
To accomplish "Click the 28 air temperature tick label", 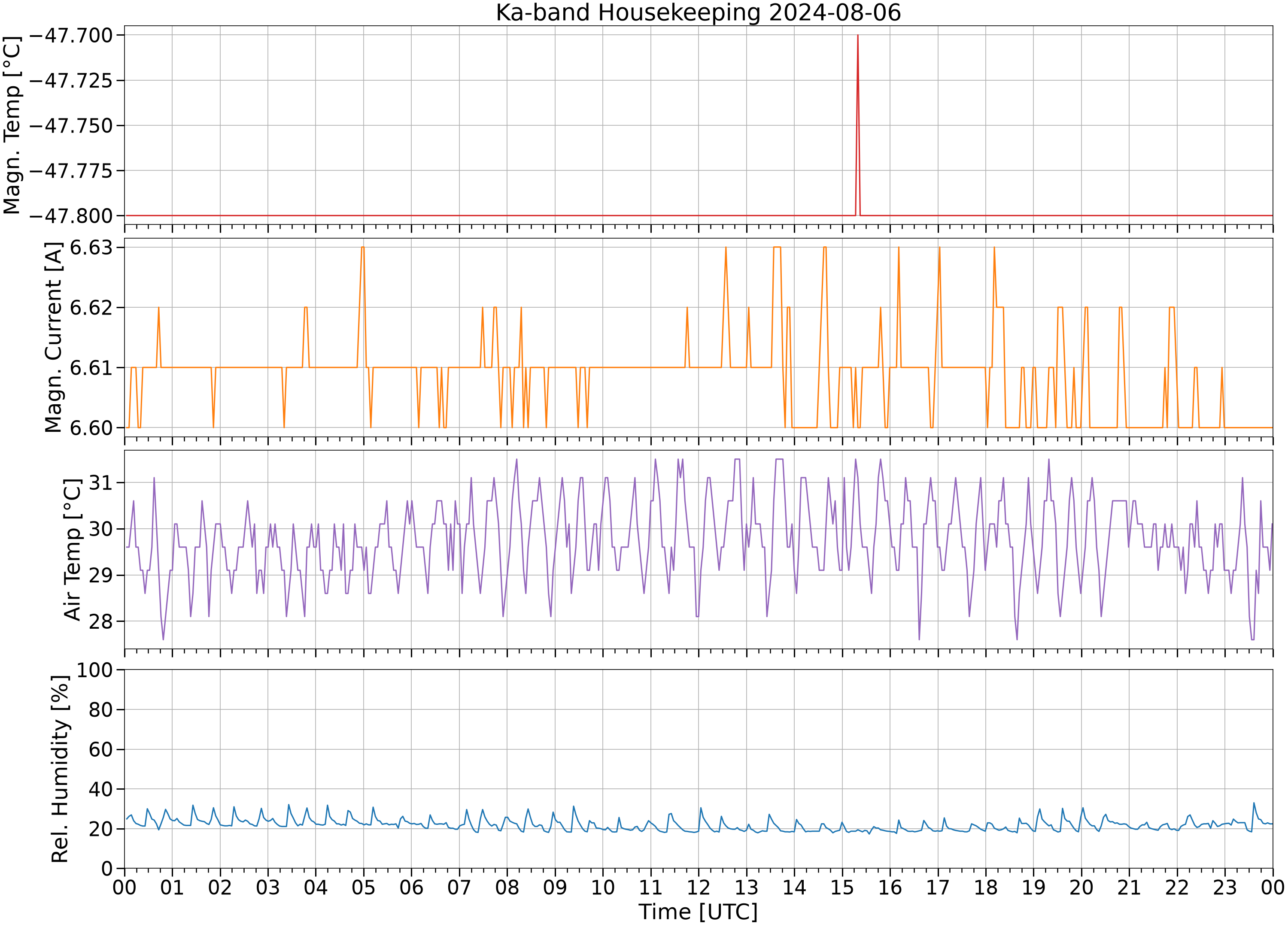I will point(101,621).
